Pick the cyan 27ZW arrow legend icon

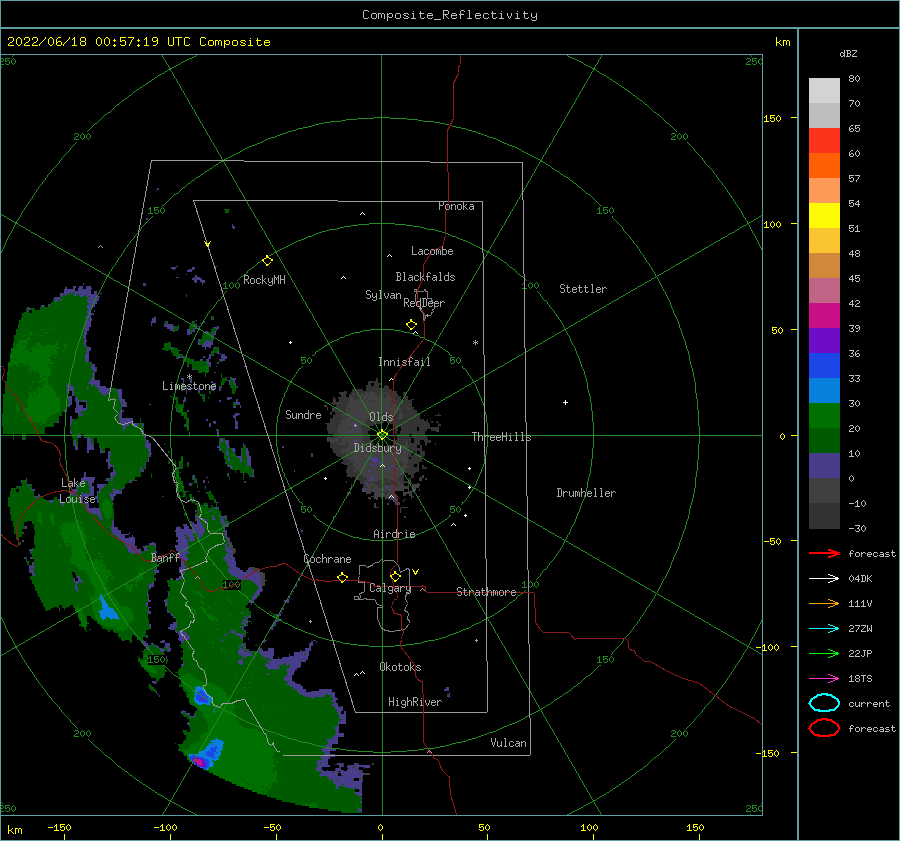[x=824, y=629]
